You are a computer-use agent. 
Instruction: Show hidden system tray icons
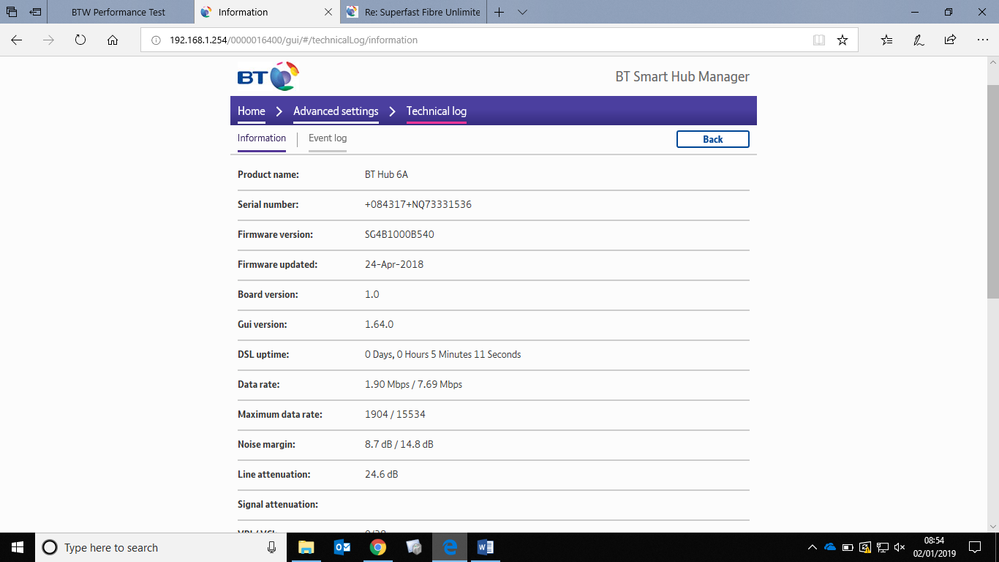tap(812, 547)
